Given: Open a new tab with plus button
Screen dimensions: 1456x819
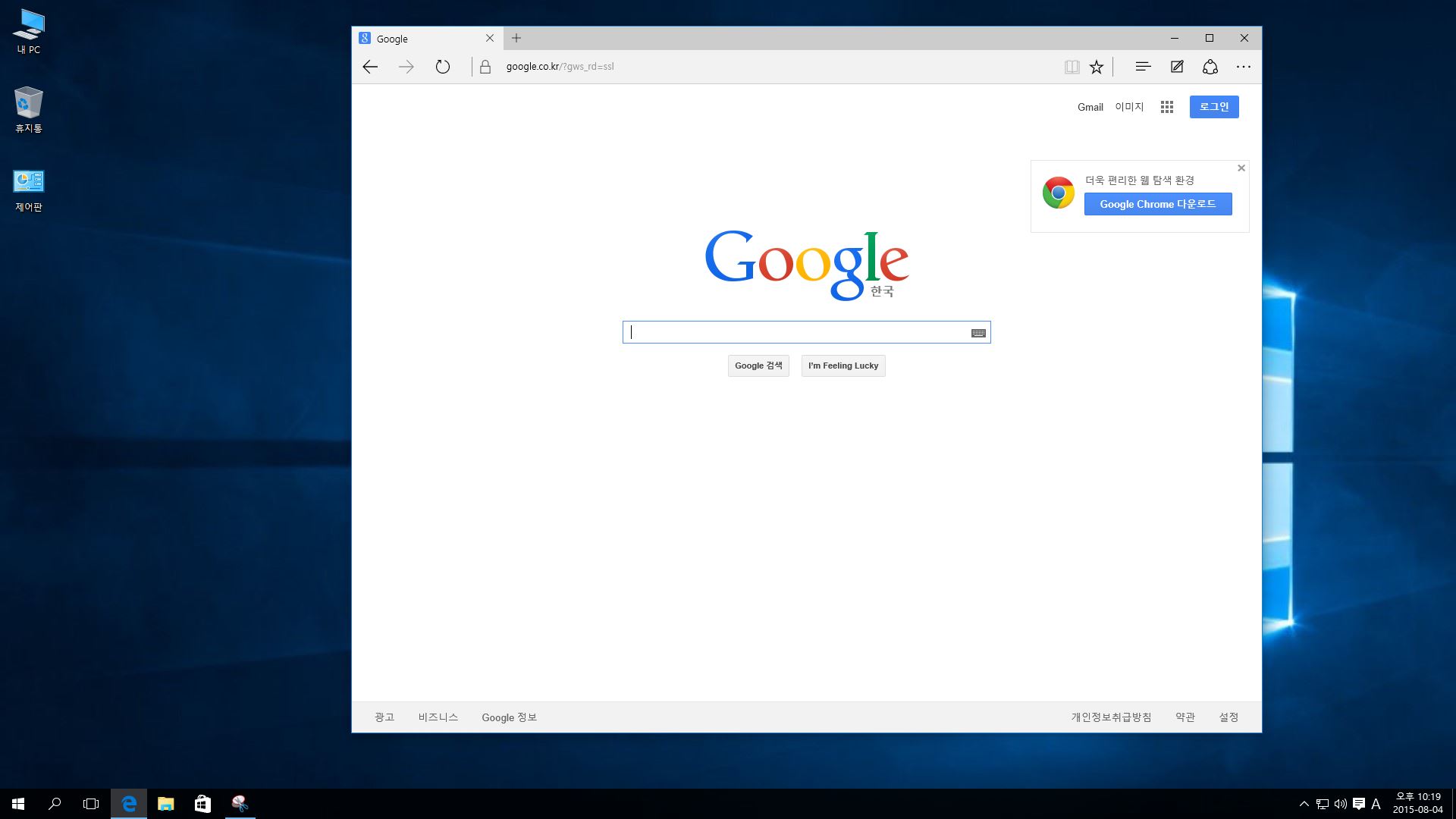Looking at the screenshot, I should click(x=516, y=38).
